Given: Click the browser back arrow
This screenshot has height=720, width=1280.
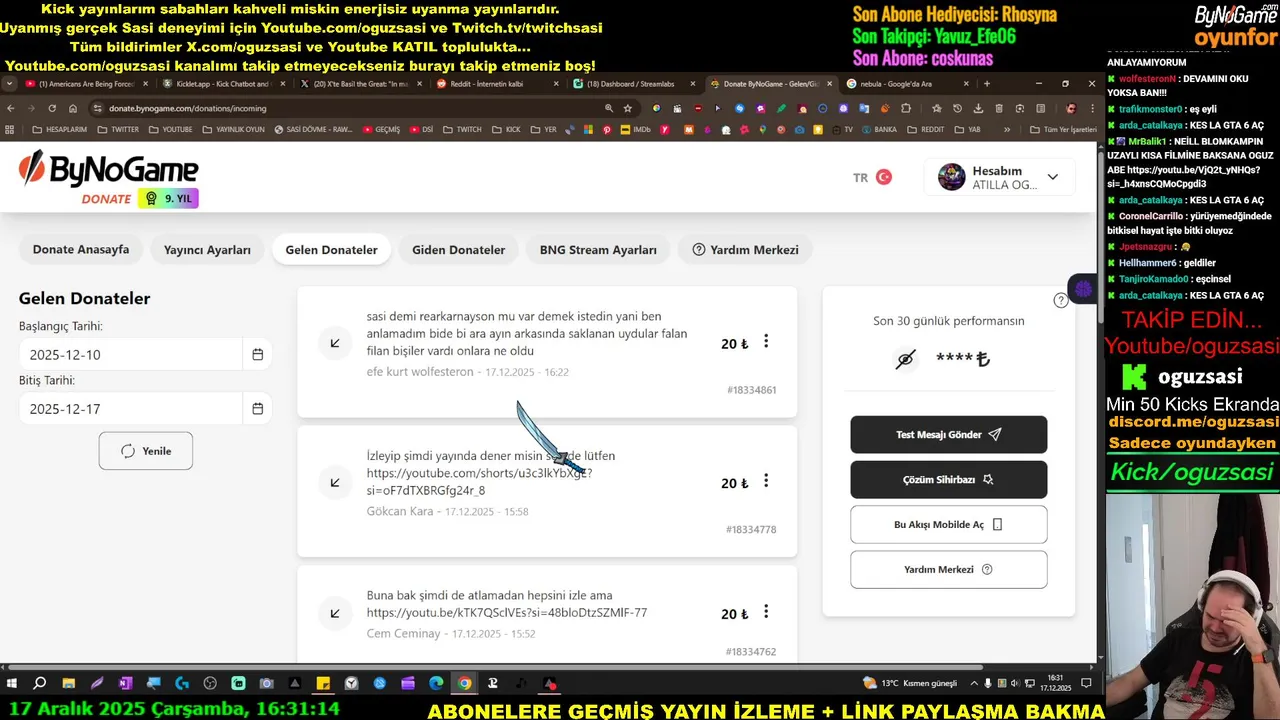Looking at the screenshot, I should 11,108.
